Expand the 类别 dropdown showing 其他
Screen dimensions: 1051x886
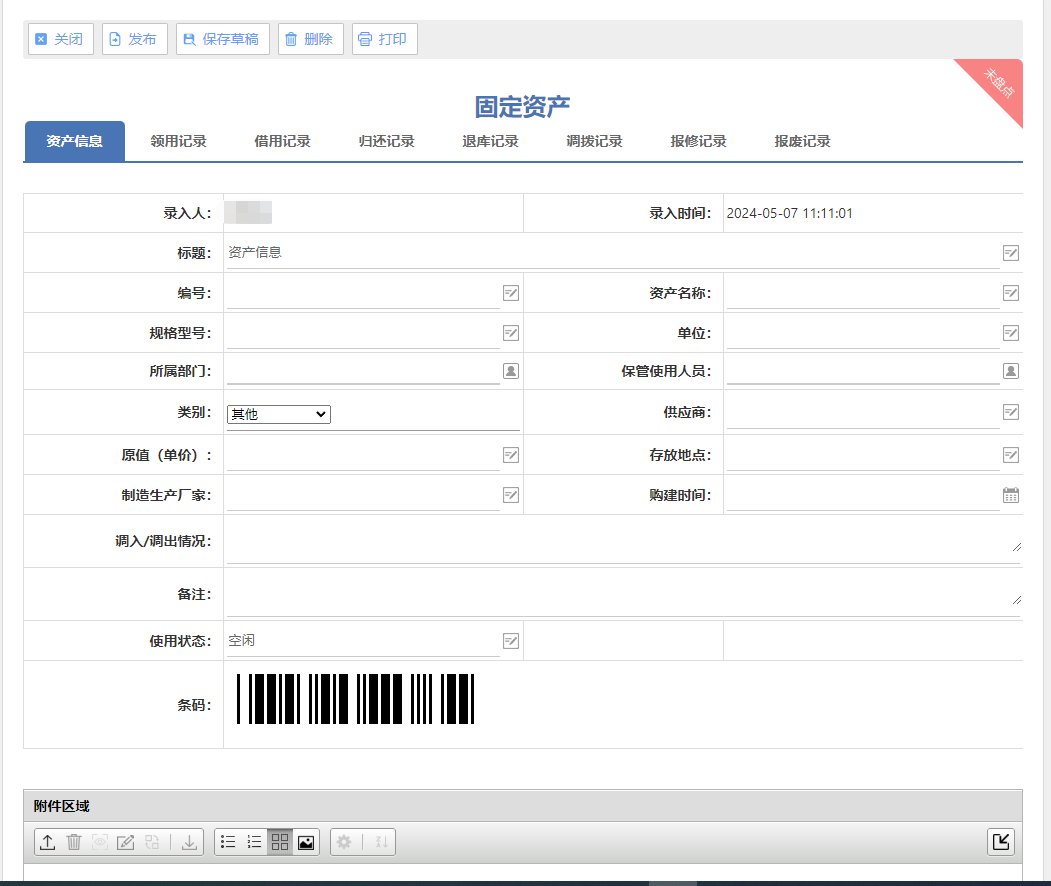[x=279, y=414]
